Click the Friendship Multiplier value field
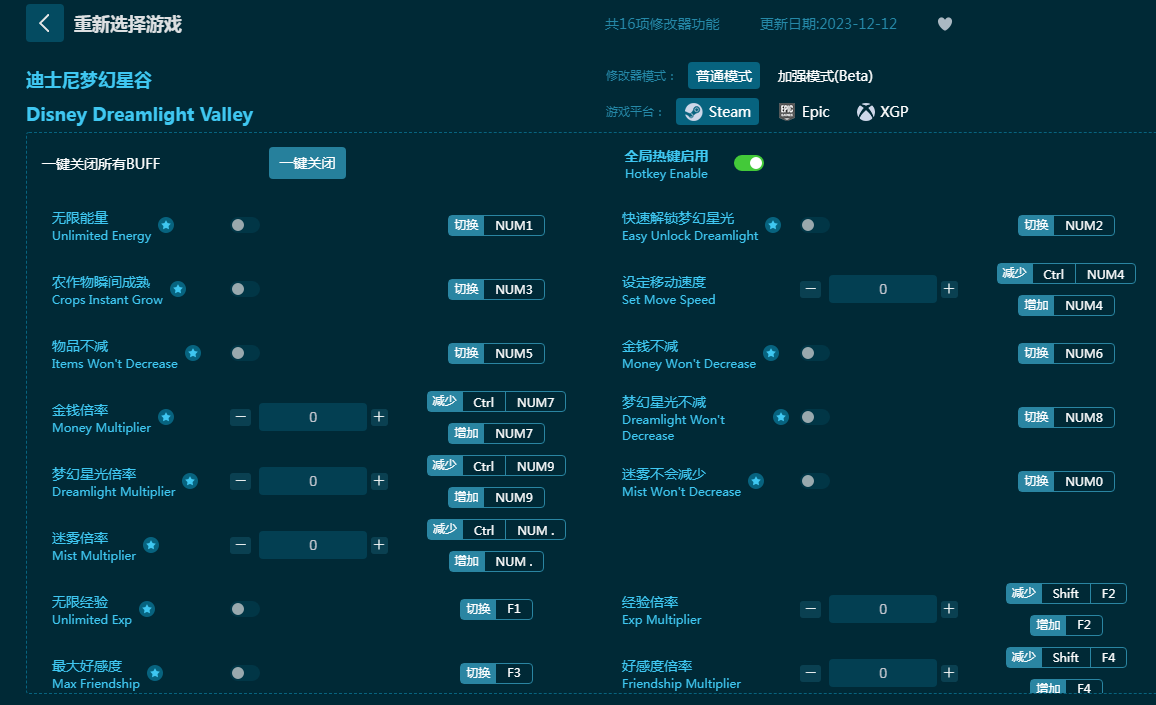 coord(882,673)
